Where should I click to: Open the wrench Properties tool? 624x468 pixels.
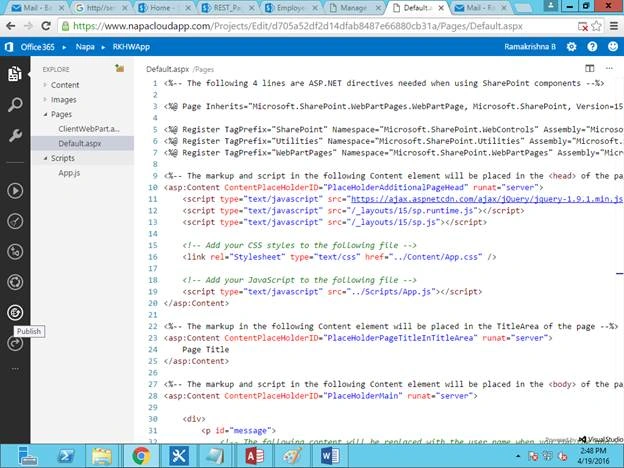click(x=15, y=136)
